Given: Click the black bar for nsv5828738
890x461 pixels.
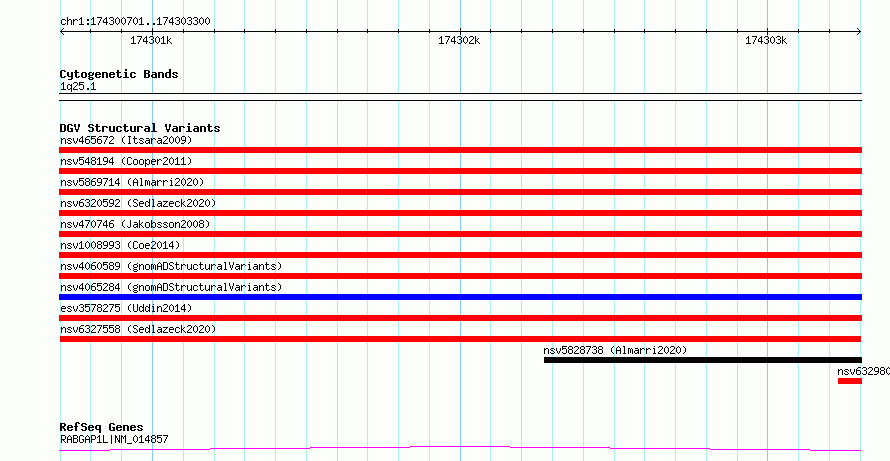Looking at the screenshot, I should coord(703,360).
